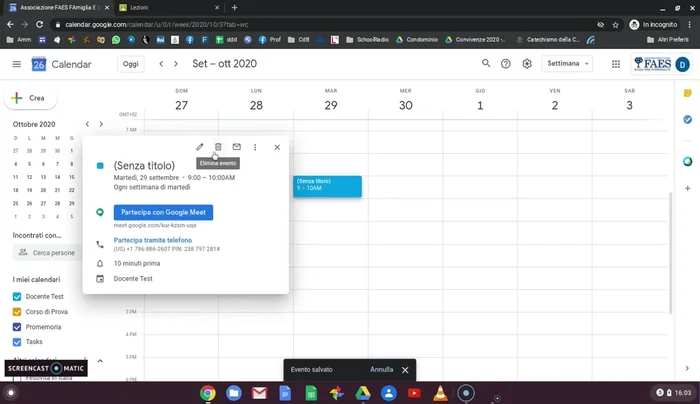700x404 pixels.
Task: Toggle the Docente Test calendar checkbox
Action: coord(17,296)
